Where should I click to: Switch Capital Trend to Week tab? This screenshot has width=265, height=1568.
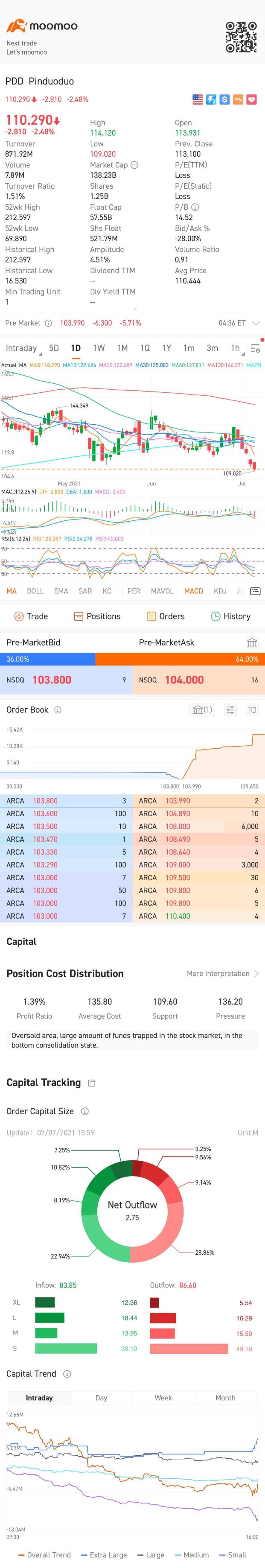tap(163, 1398)
